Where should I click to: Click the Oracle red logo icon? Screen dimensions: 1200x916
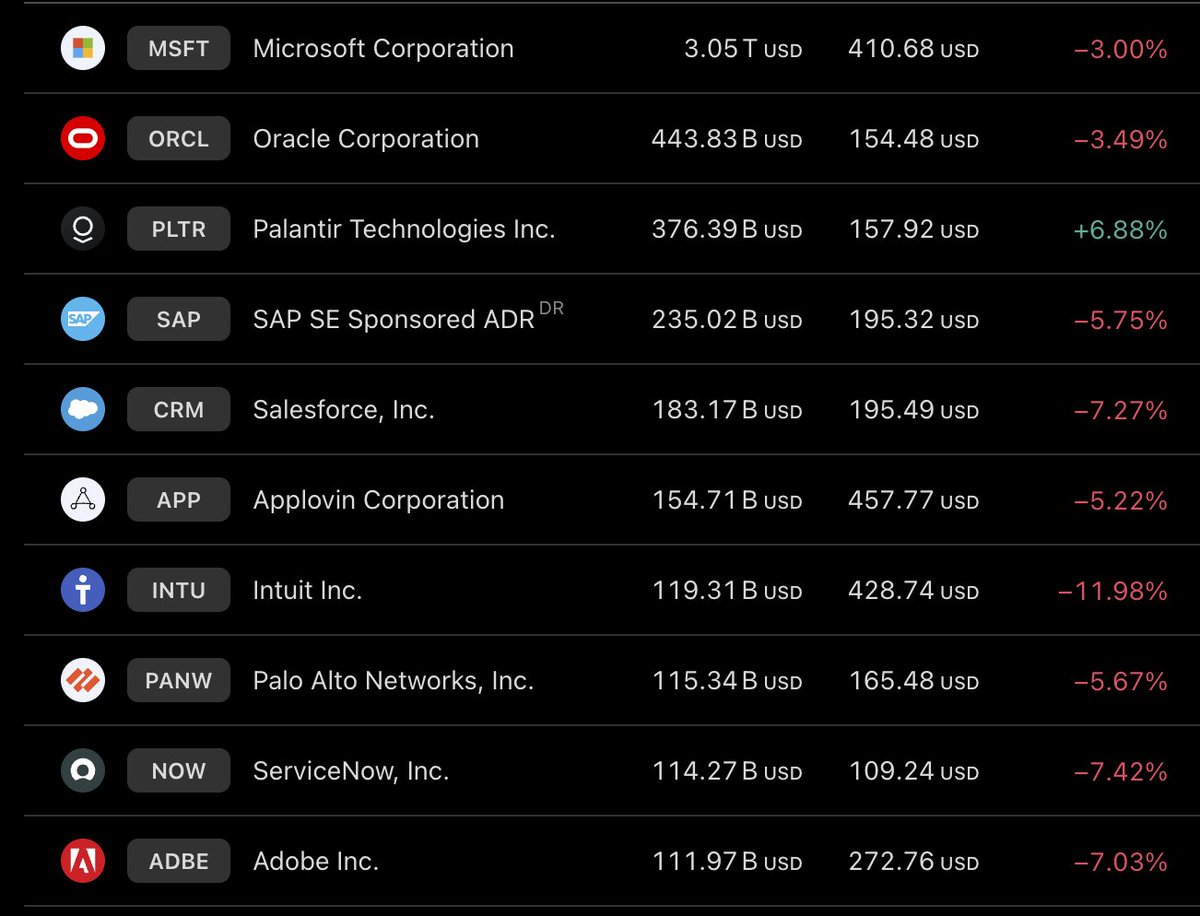83,138
